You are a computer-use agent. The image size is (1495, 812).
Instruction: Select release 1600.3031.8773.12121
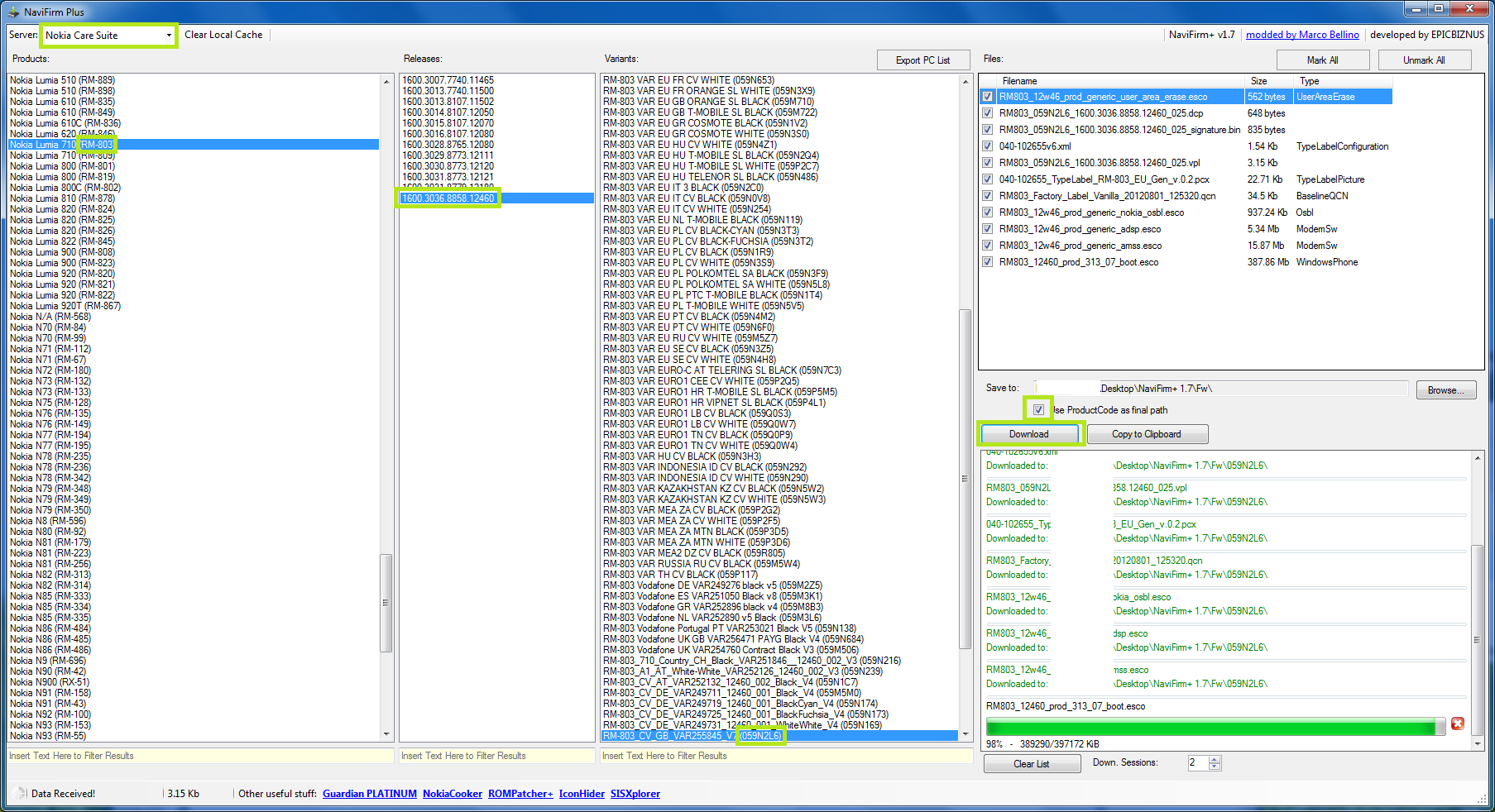coord(448,177)
